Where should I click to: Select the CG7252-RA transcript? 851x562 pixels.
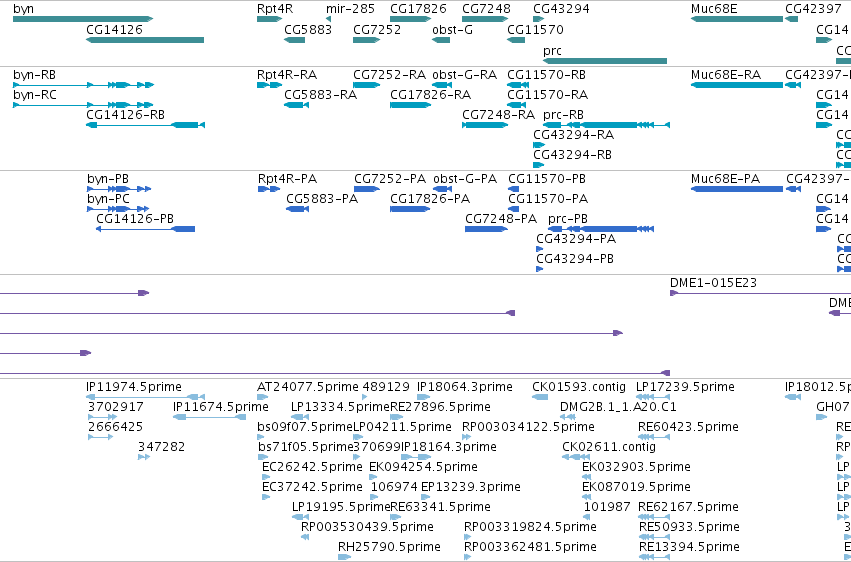[x=366, y=85]
